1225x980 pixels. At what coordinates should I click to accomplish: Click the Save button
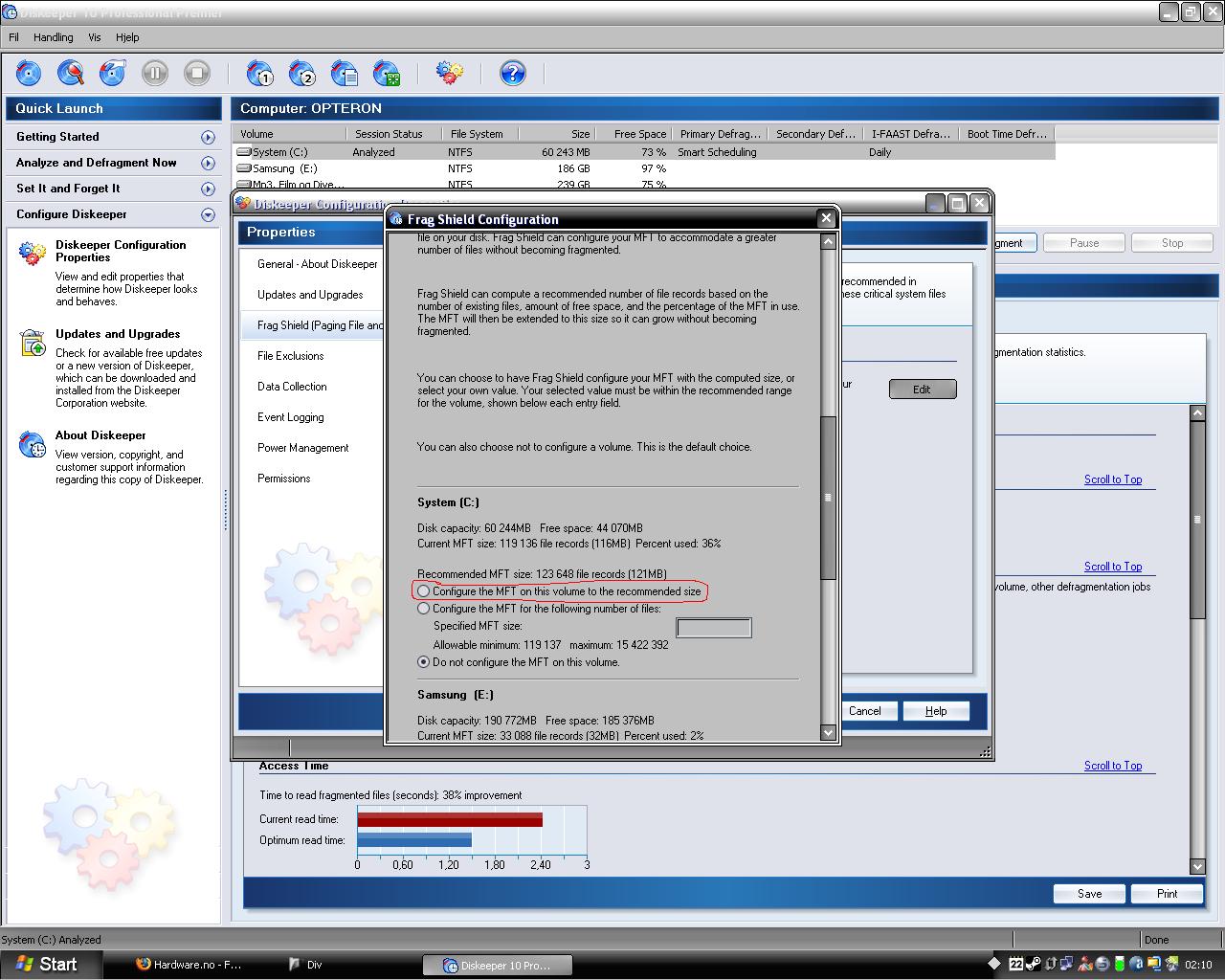tap(1089, 894)
